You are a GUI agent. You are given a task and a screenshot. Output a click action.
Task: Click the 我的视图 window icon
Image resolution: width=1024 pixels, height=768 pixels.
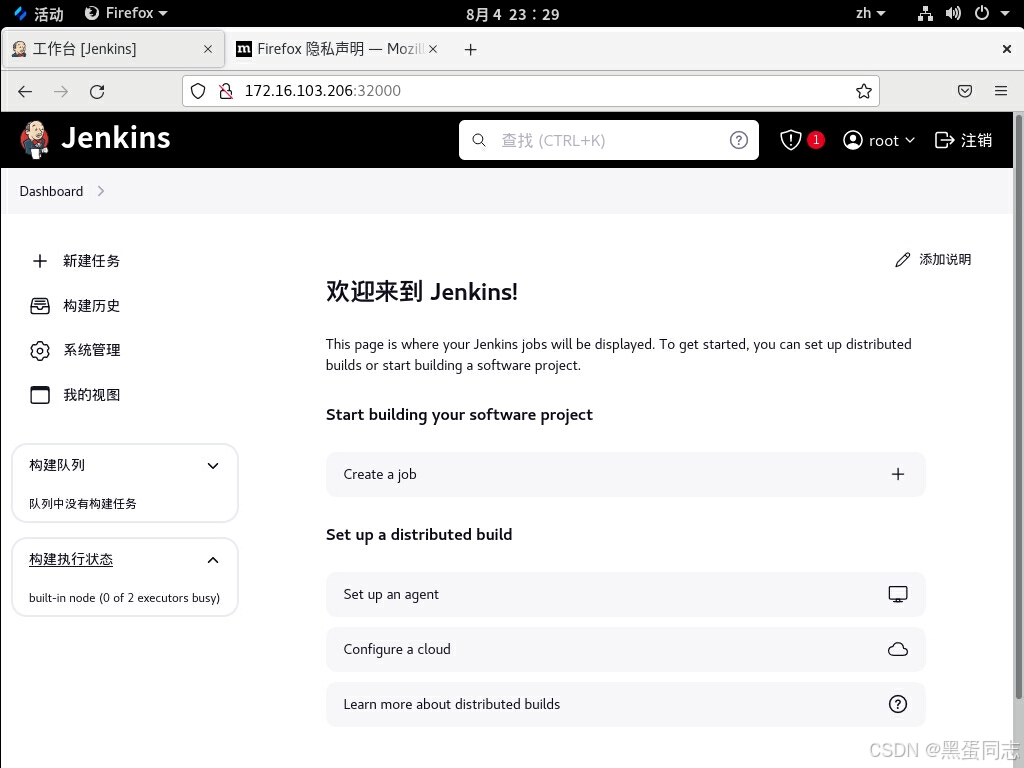point(40,395)
